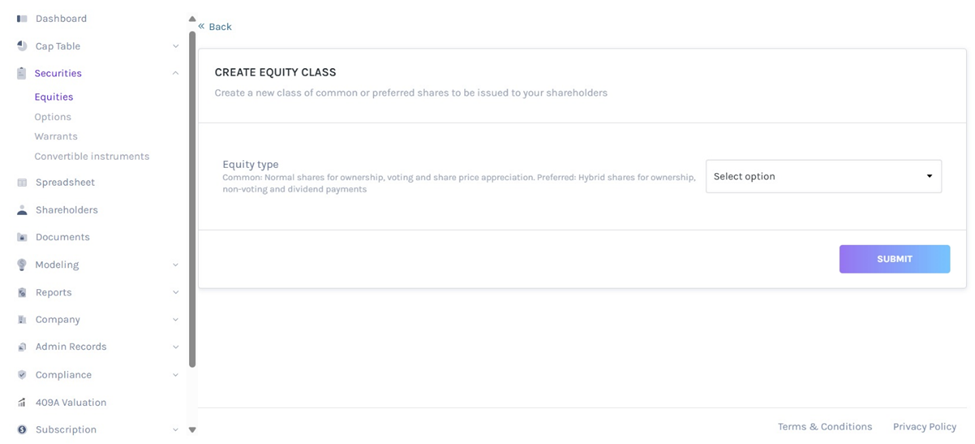975x444 pixels.
Task: Expand the Cap Table menu chevron
Action: pyautogui.click(x=176, y=46)
